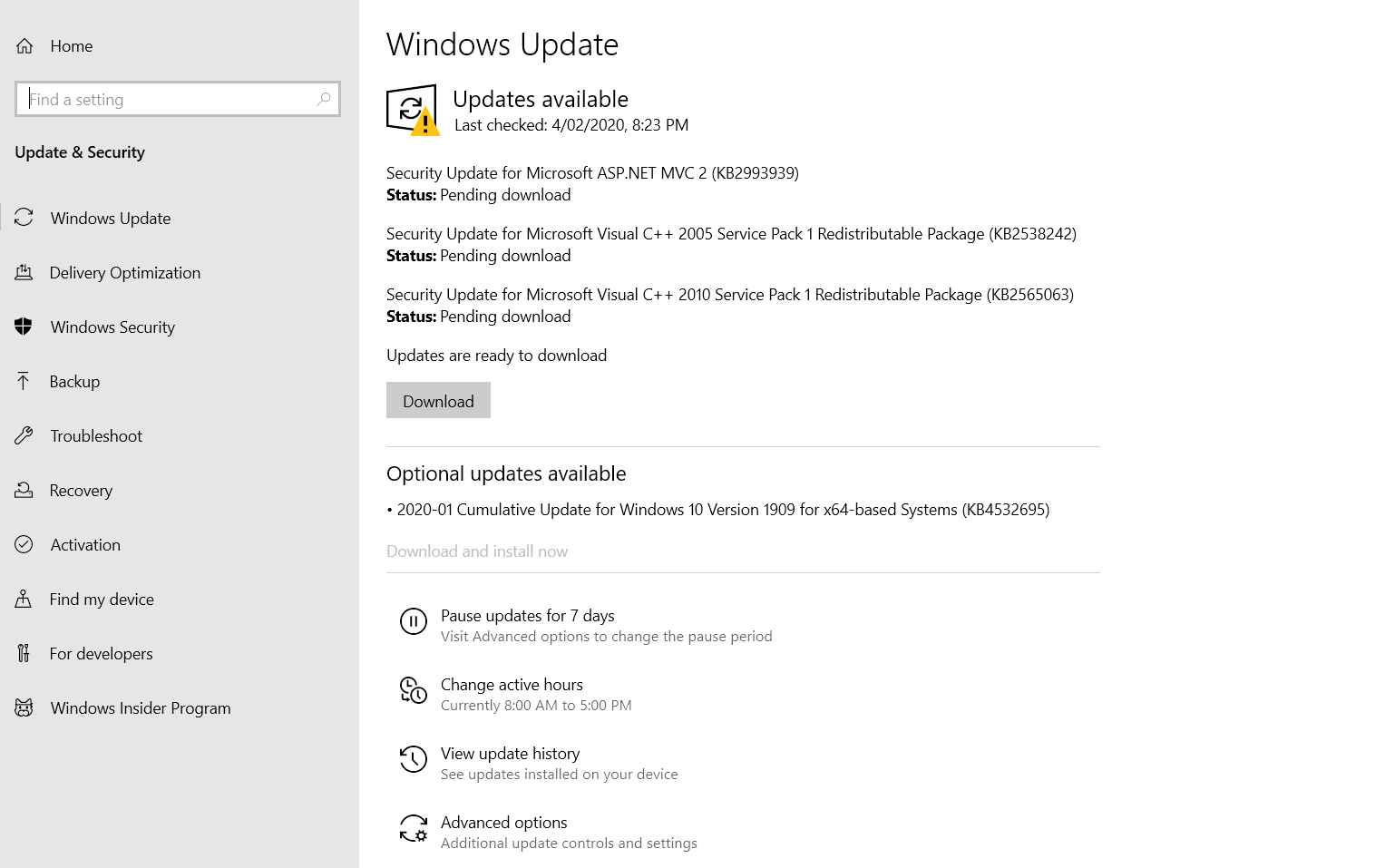The image size is (1385, 868).
Task: Open For developers settings
Action: (101, 654)
